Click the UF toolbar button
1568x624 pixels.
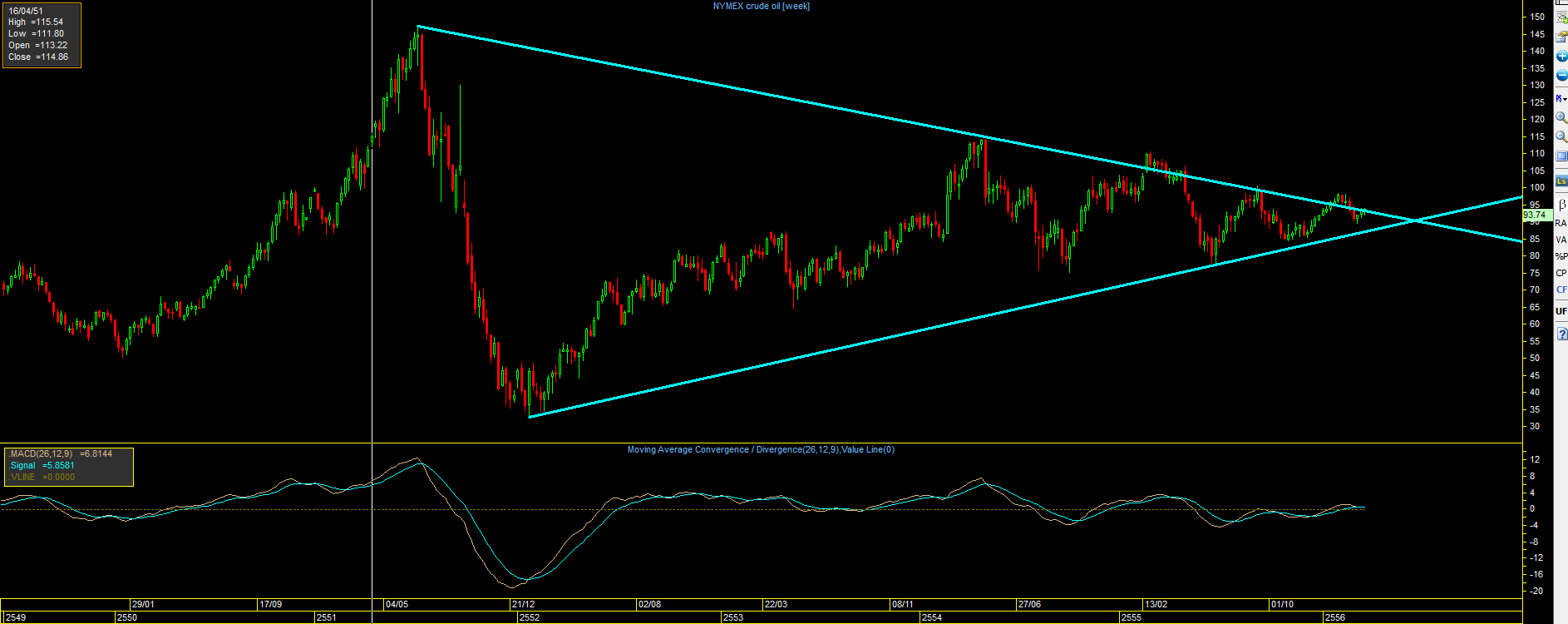(1561, 311)
